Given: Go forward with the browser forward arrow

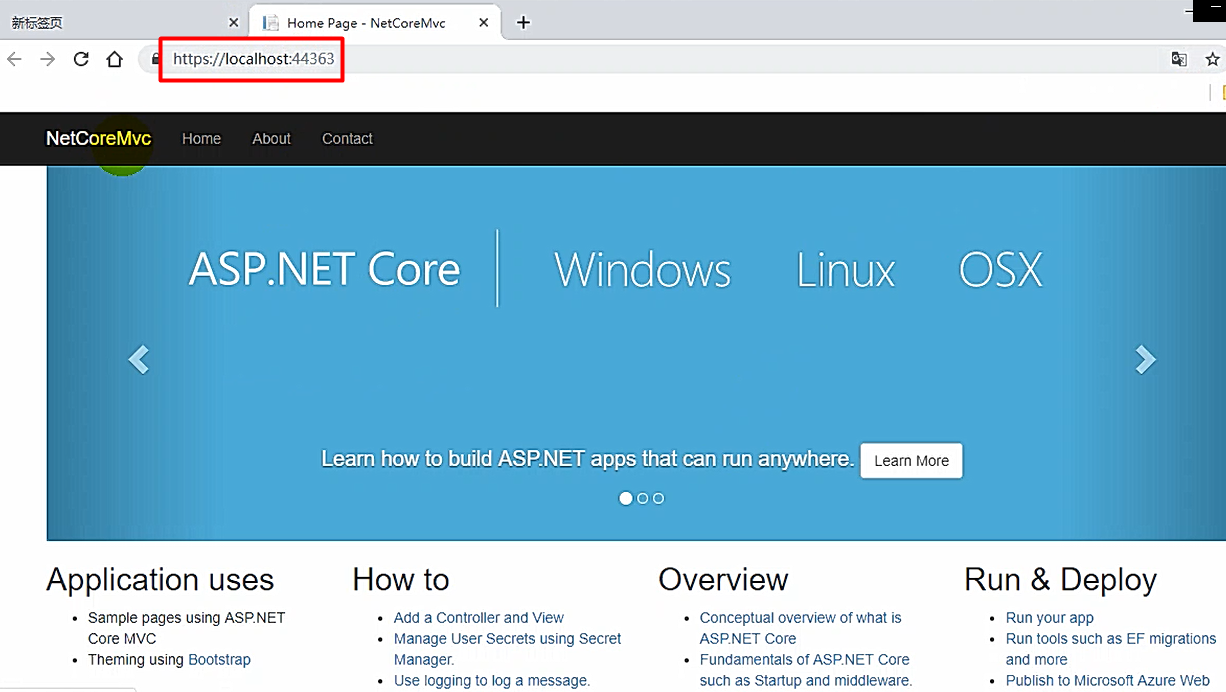Looking at the screenshot, I should pyautogui.click(x=48, y=59).
